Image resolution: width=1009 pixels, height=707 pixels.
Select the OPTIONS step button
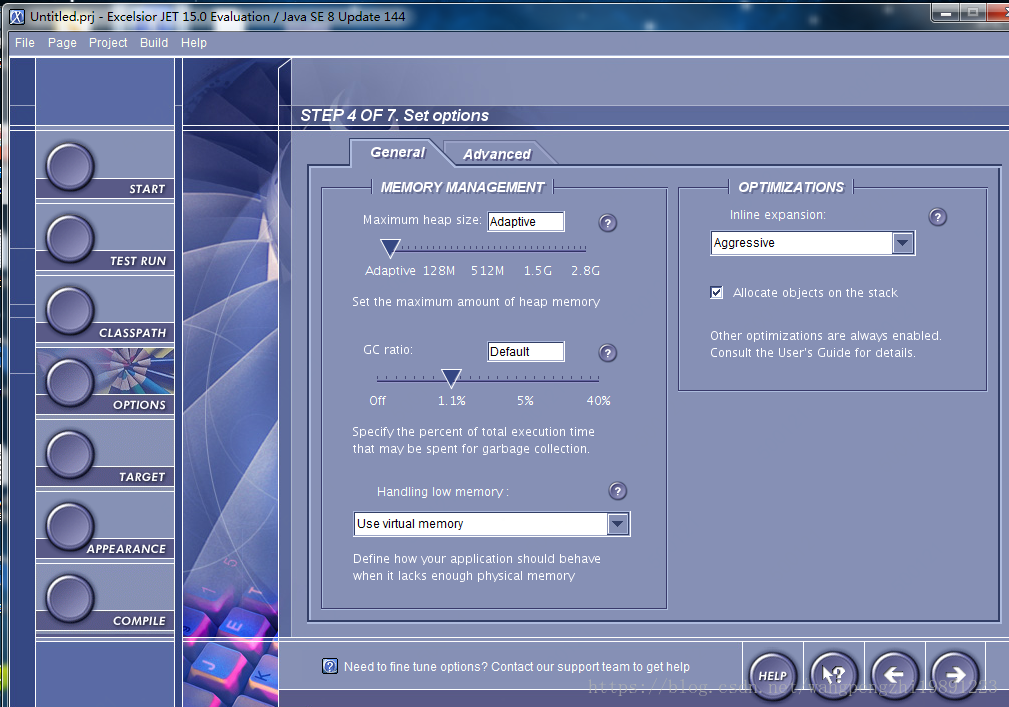coord(69,382)
